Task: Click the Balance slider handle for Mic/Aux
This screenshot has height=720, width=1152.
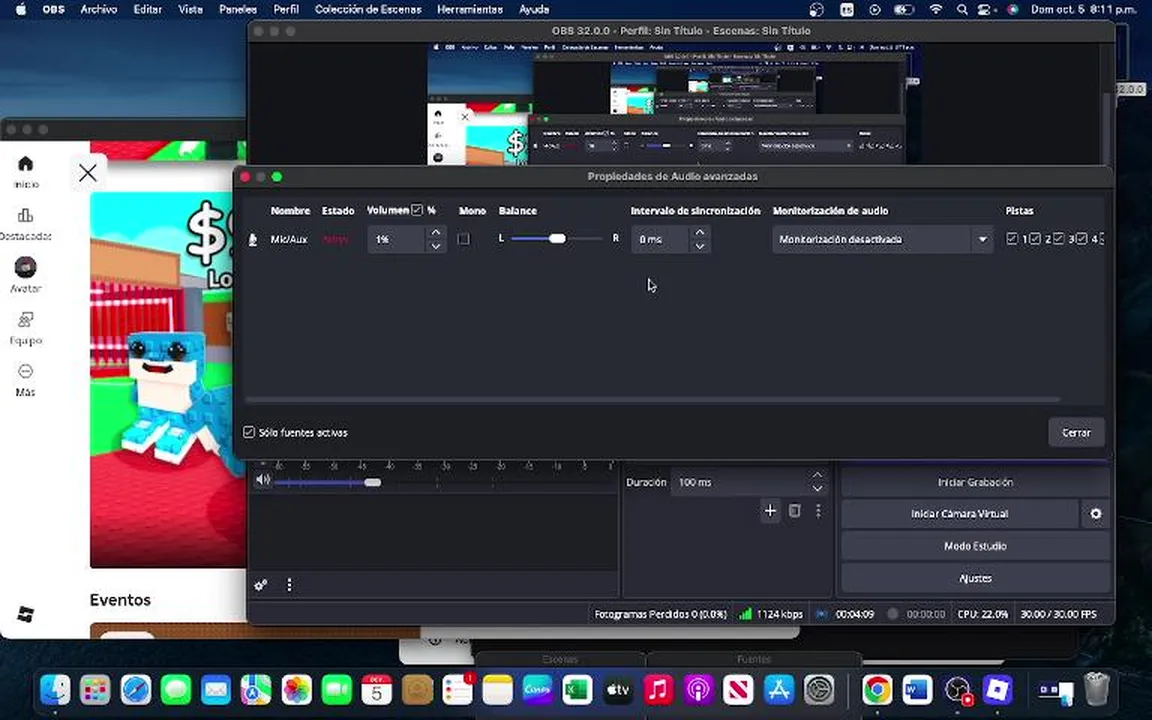Action: 558,239
